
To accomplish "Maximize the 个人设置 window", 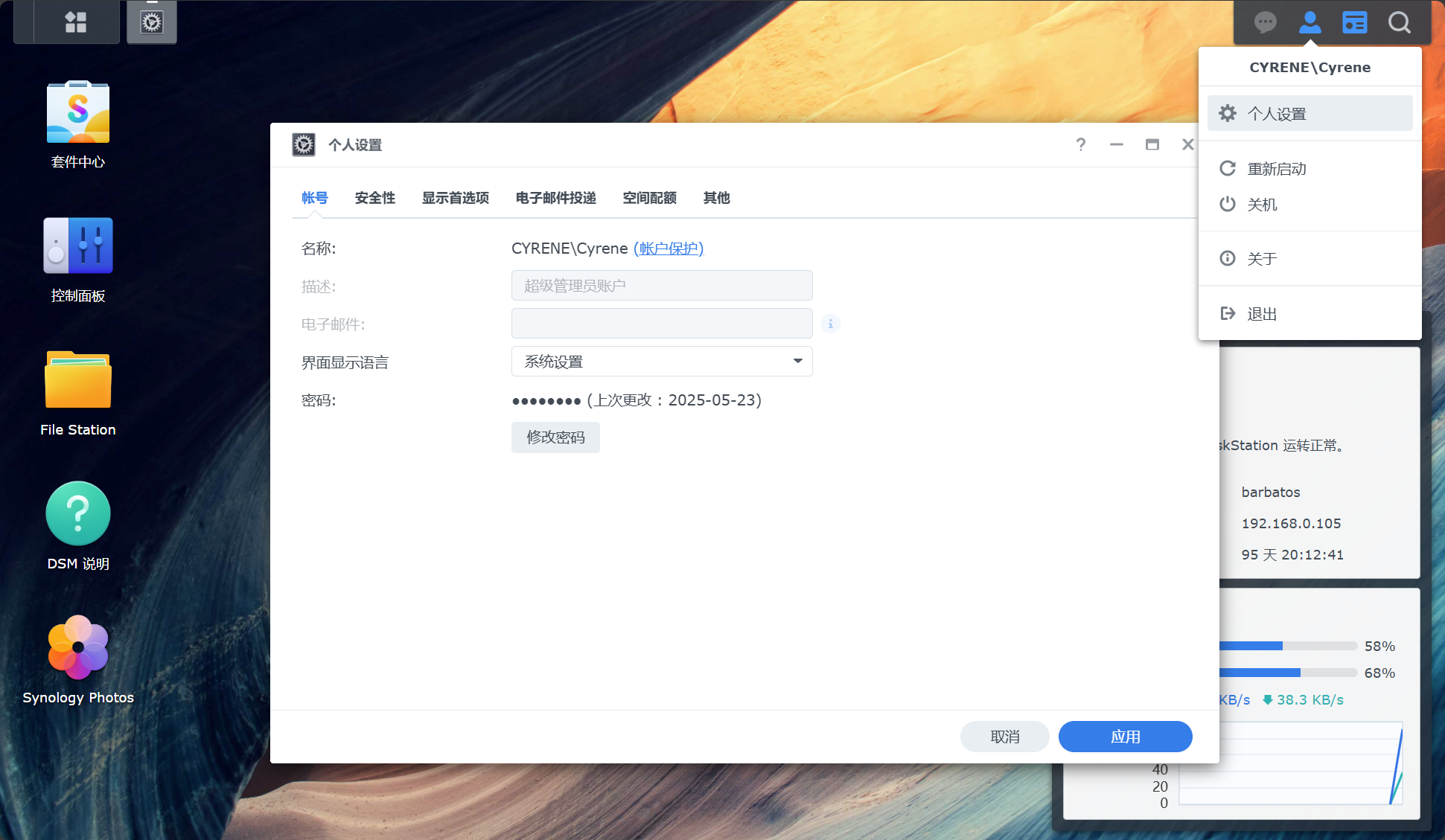I will [x=1152, y=144].
